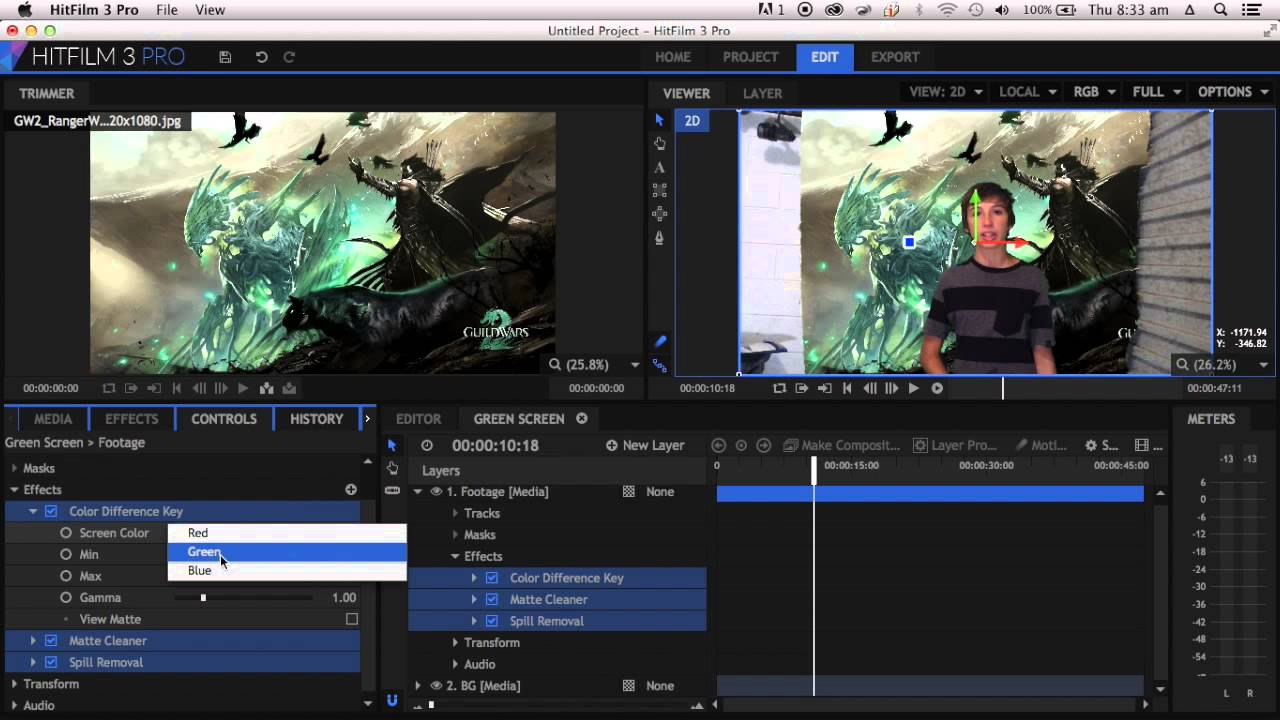Expand the 2. BG layer
1280x720 pixels.
coord(418,685)
